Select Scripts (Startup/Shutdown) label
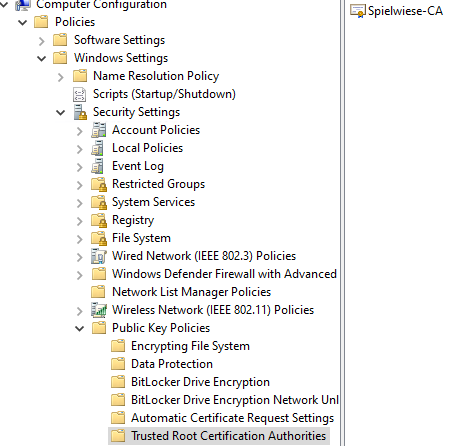The width and height of the screenshot is (450, 446). (164, 94)
